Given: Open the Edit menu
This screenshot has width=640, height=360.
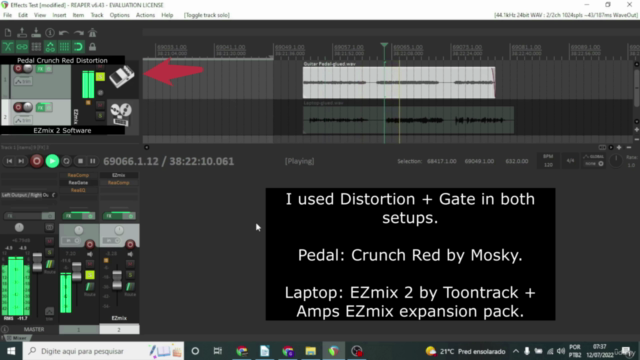Looking at the screenshot, I should pyautogui.click(x=23, y=15).
